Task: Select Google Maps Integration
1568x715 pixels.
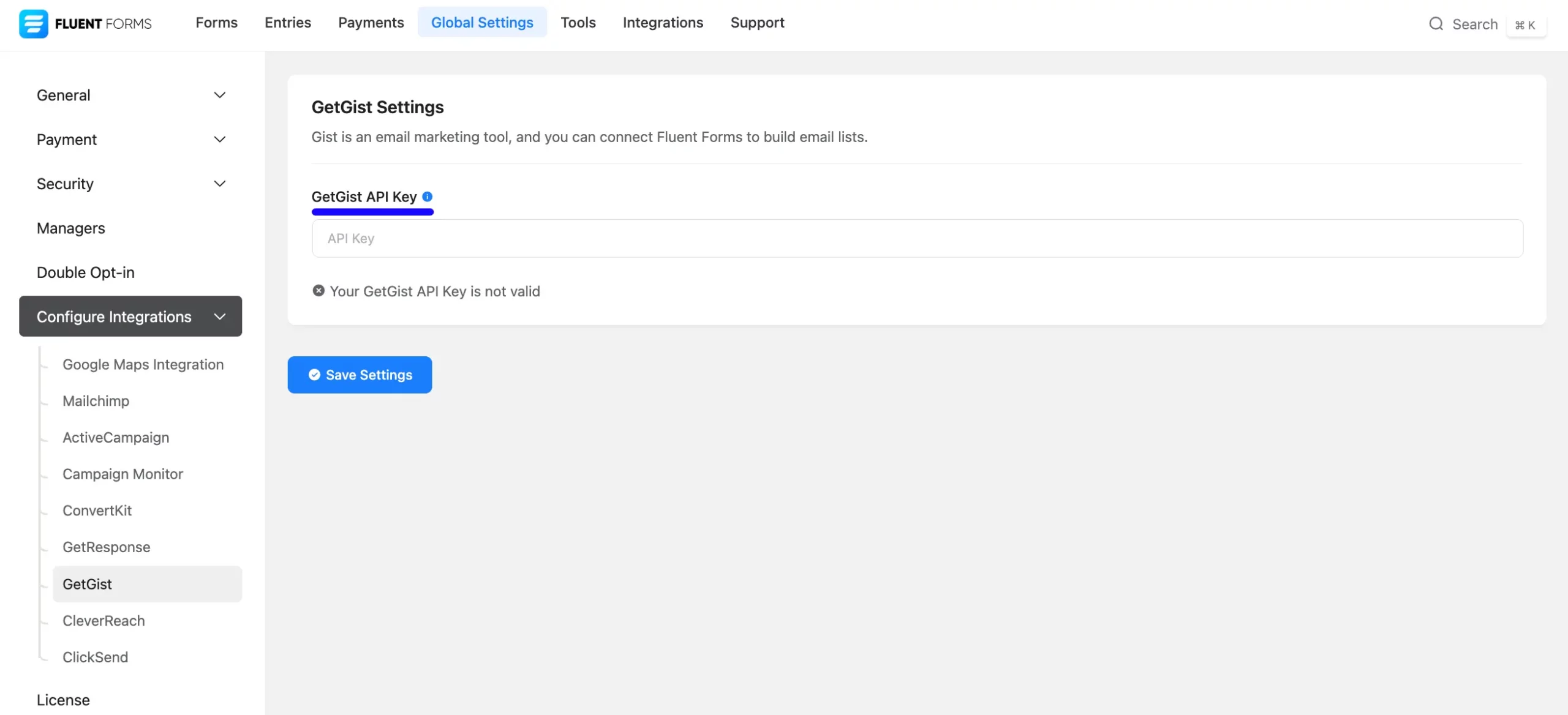Action: (x=143, y=364)
